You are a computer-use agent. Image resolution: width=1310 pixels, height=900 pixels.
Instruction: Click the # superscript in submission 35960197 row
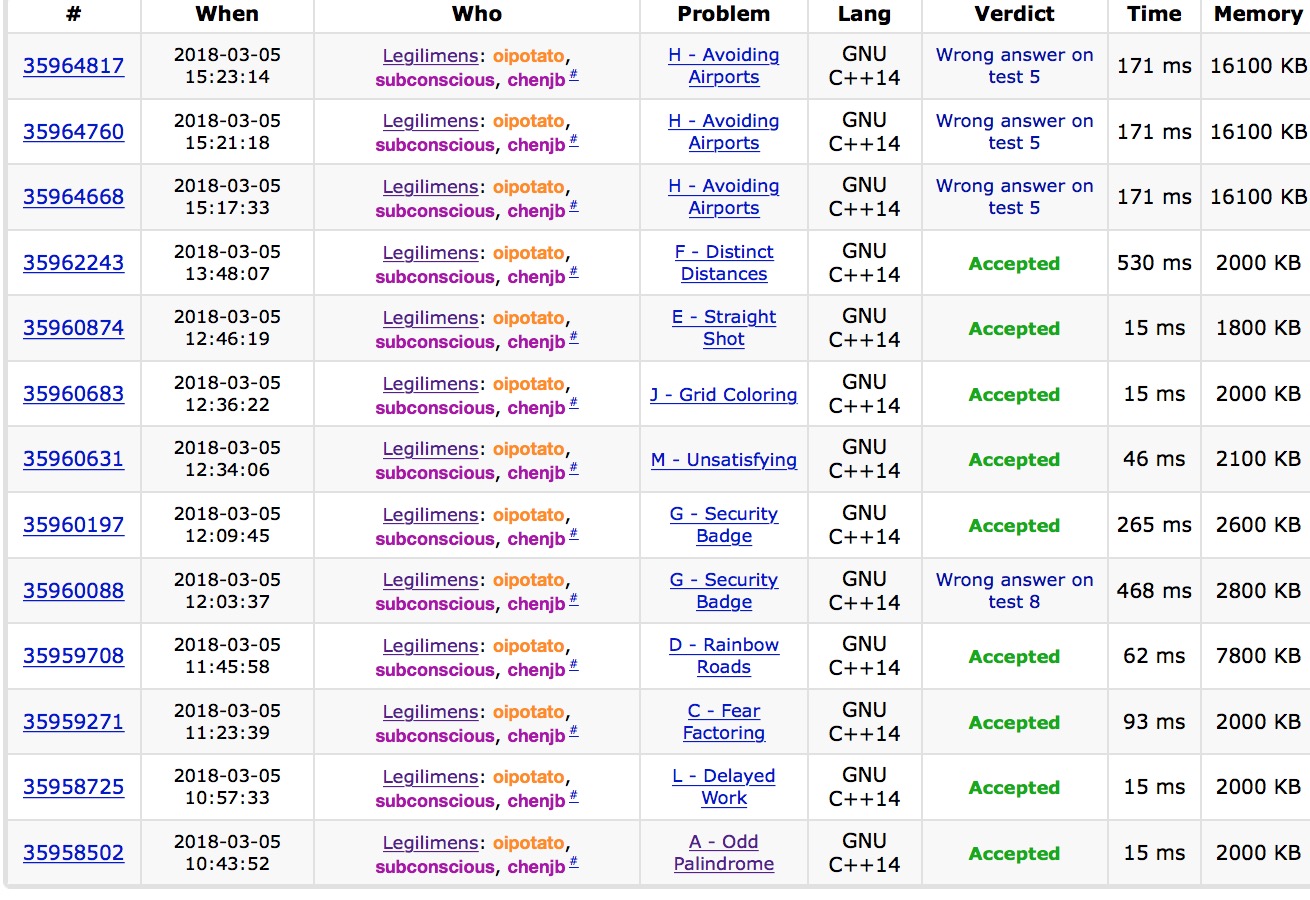573,536
